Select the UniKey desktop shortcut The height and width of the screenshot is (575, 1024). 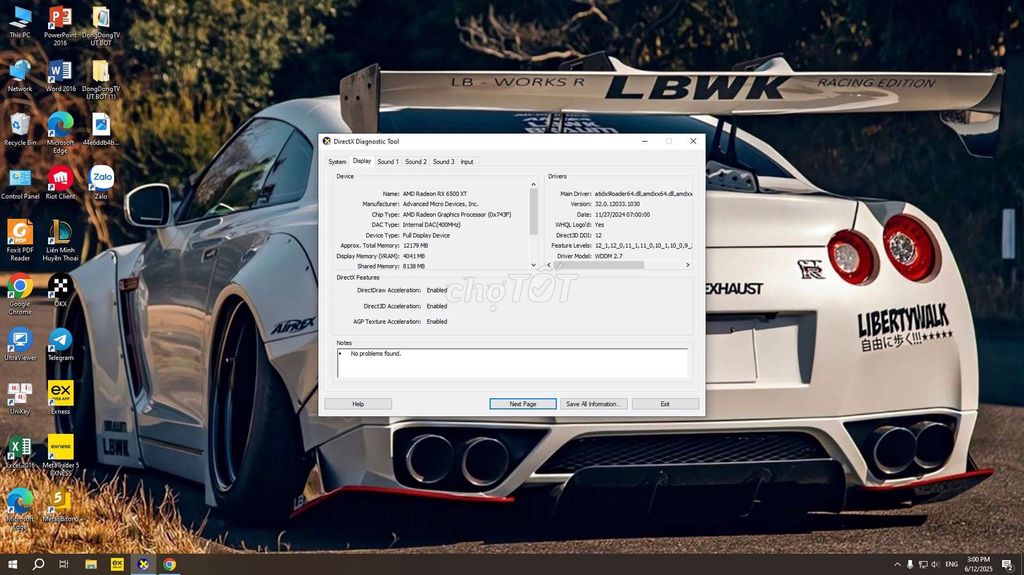[20, 398]
